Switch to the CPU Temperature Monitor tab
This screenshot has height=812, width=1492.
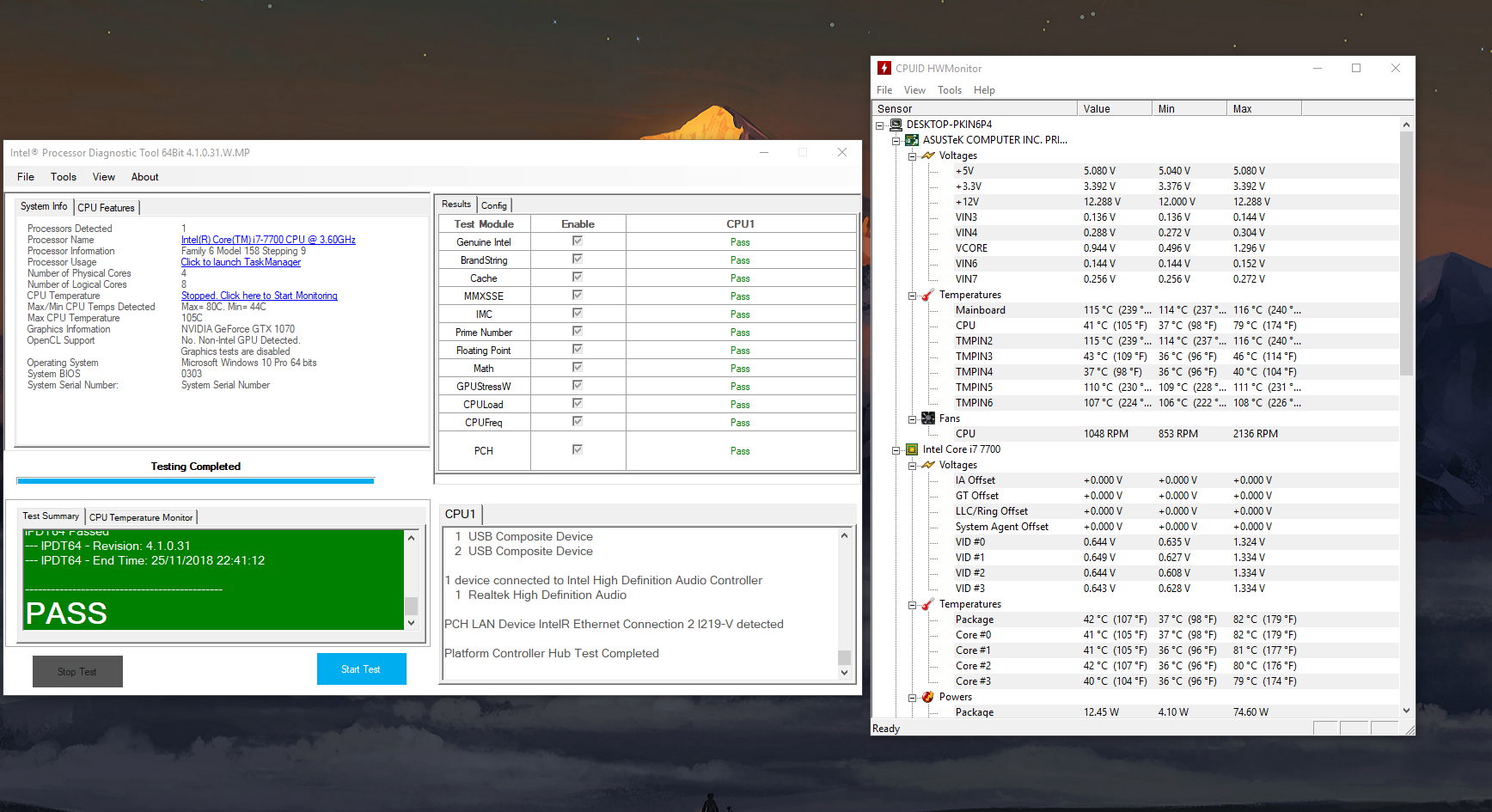tap(141, 517)
